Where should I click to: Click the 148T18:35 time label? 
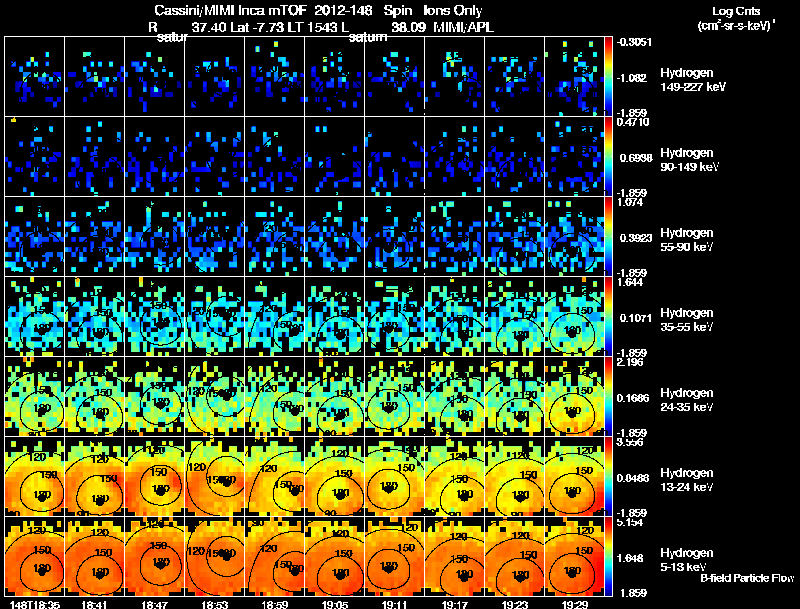(35, 604)
